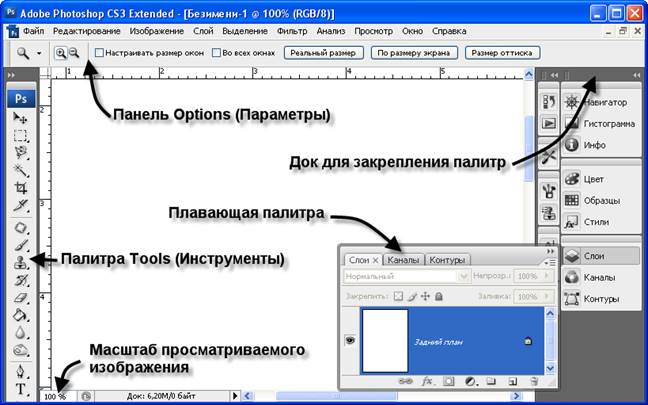Image resolution: width=648 pixels, height=405 pixels.
Task: Toggle lock image pixels brush icon
Action: [412, 296]
